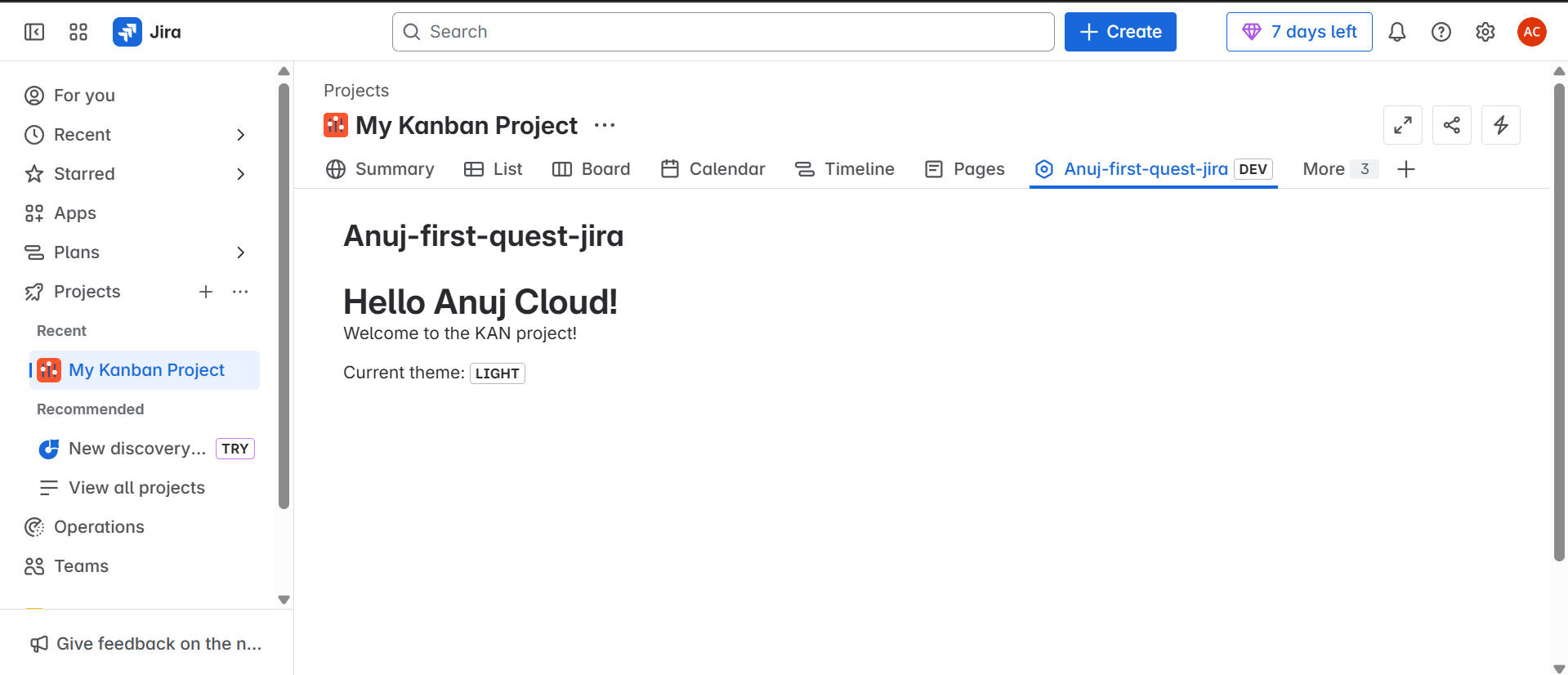Click the 7 days left trial button
1568x675 pixels.
coord(1299,32)
